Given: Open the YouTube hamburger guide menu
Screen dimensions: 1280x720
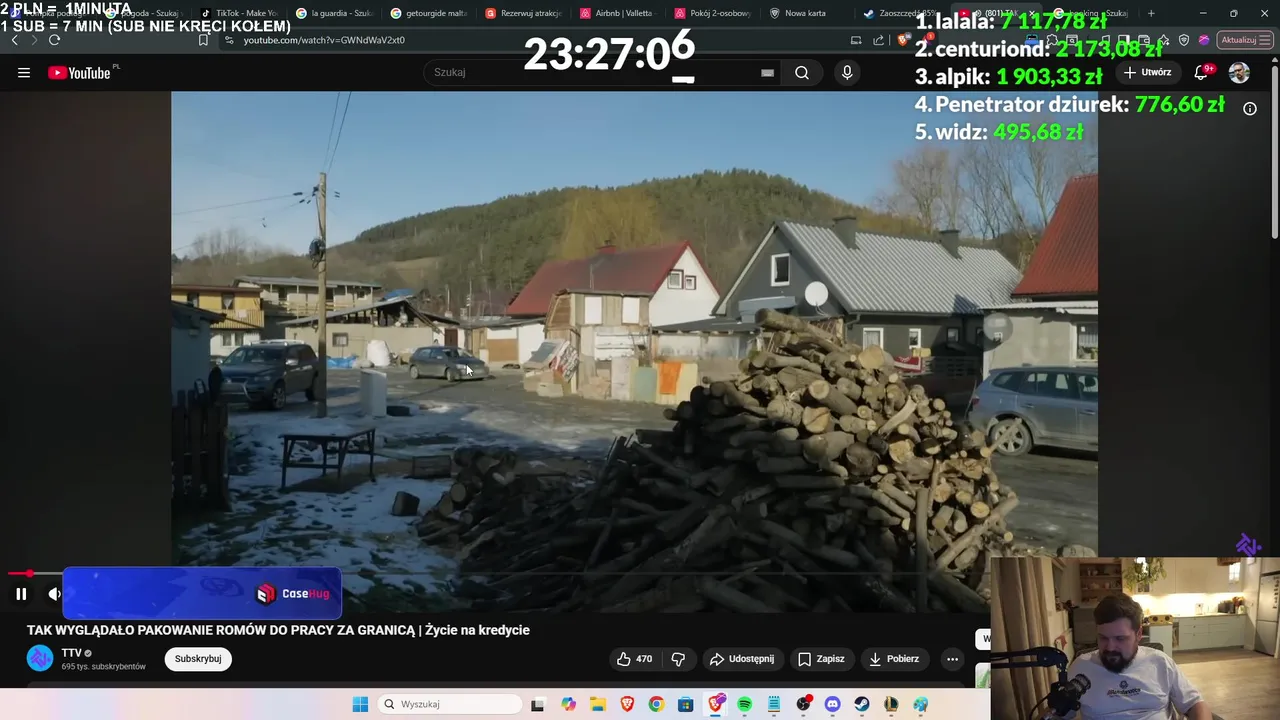Looking at the screenshot, I should (24, 73).
